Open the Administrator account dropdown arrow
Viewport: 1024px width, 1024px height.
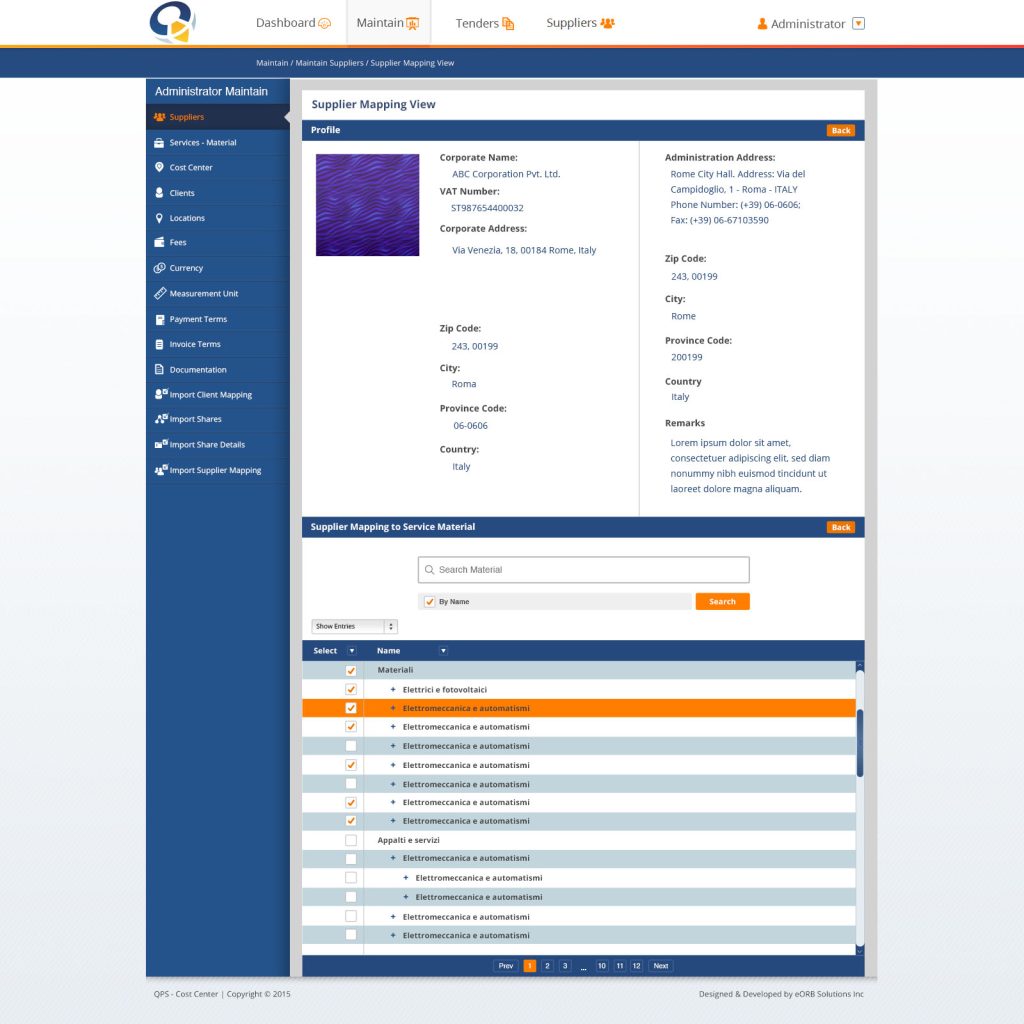coord(858,24)
